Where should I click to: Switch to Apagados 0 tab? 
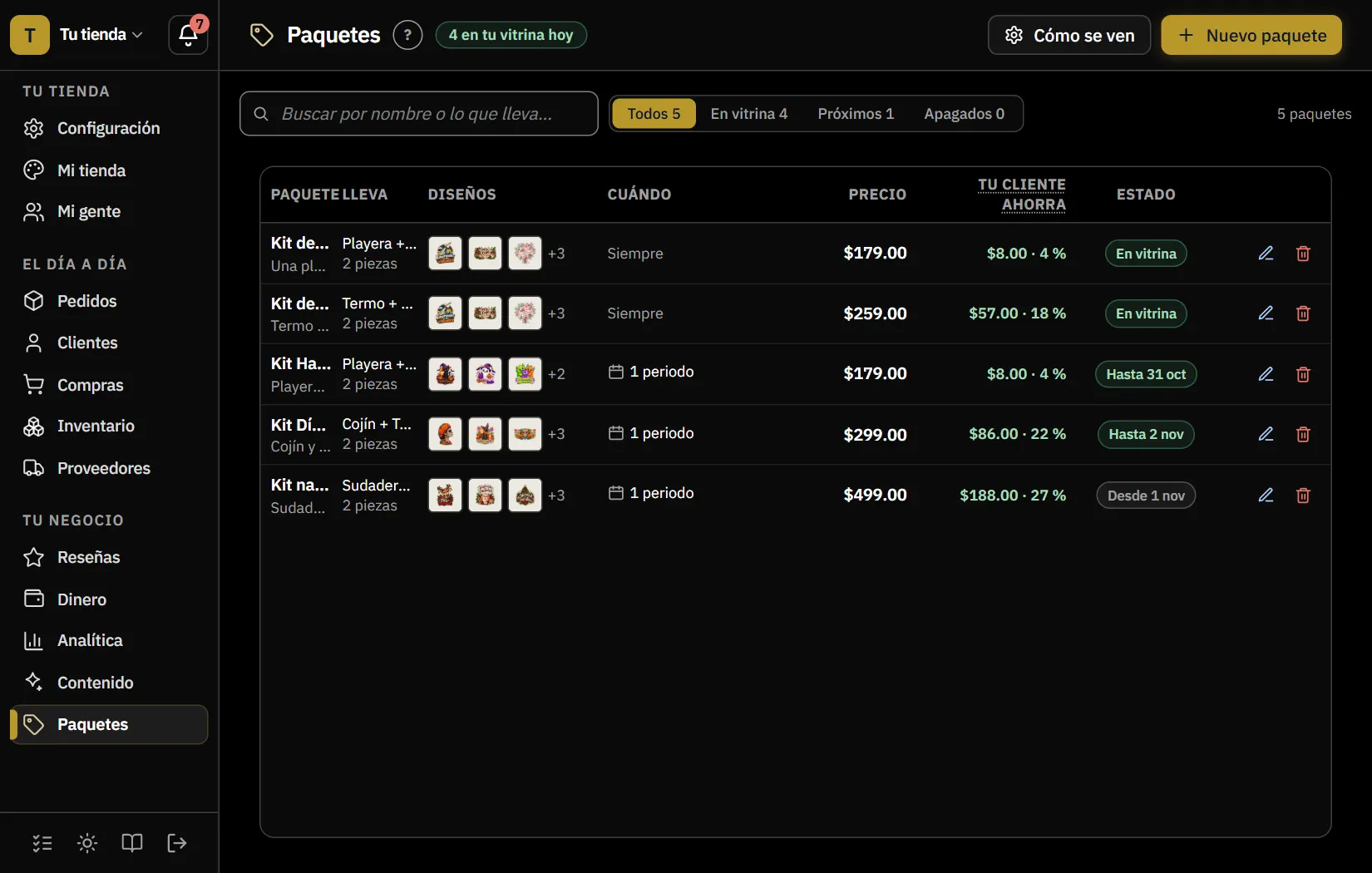click(x=964, y=114)
